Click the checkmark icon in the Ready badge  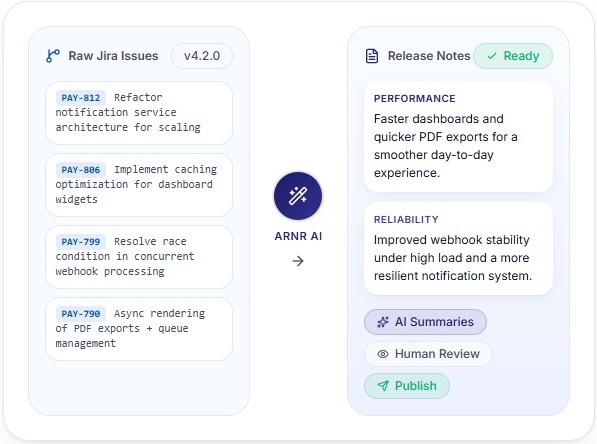click(492, 56)
